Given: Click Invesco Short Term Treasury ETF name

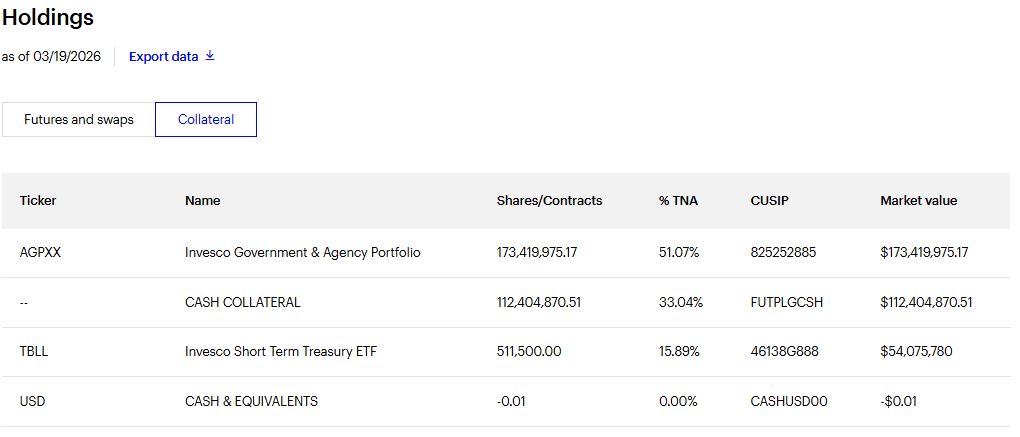Looking at the screenshot, I should (x=281, y=351).
